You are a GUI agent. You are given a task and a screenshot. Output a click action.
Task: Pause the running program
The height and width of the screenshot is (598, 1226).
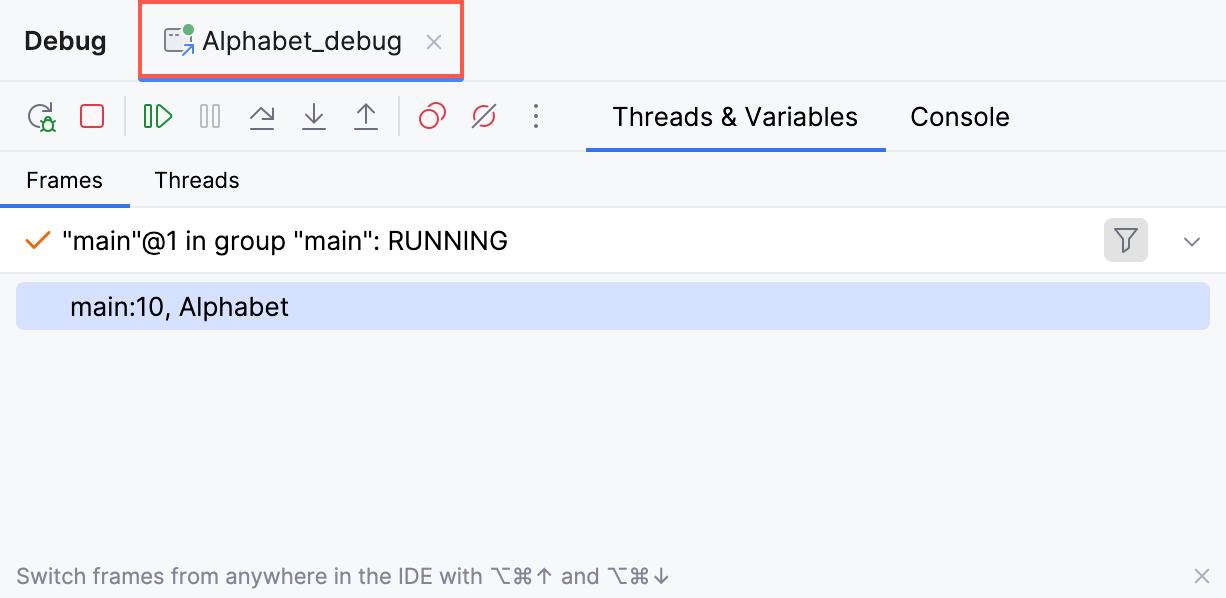[210, 116]
